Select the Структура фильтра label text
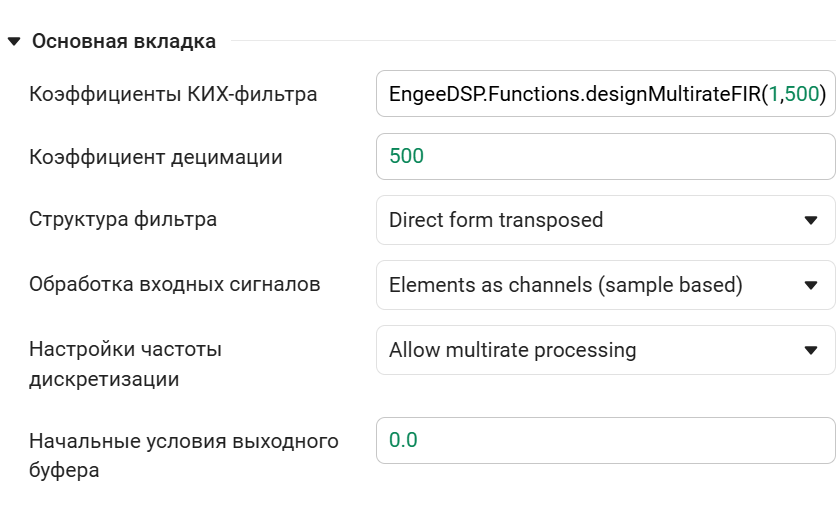 click(x=123, y=220)
